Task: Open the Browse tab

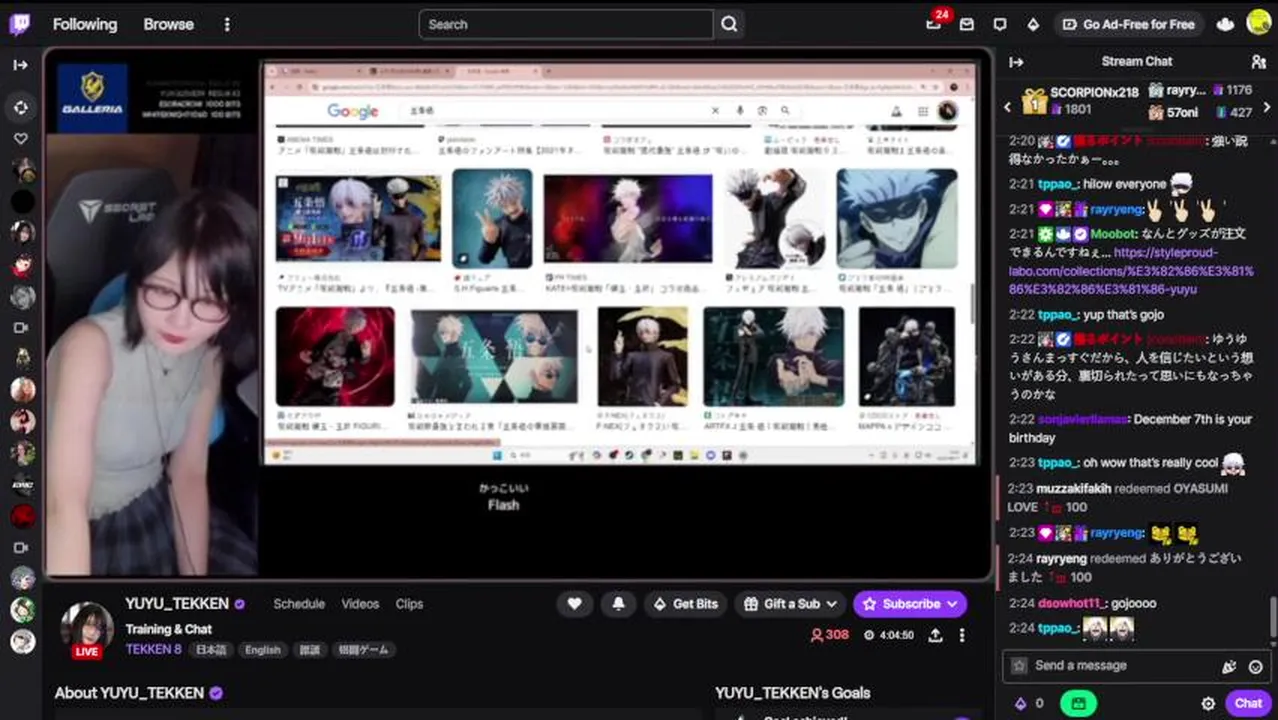Action: coord(168,24)
